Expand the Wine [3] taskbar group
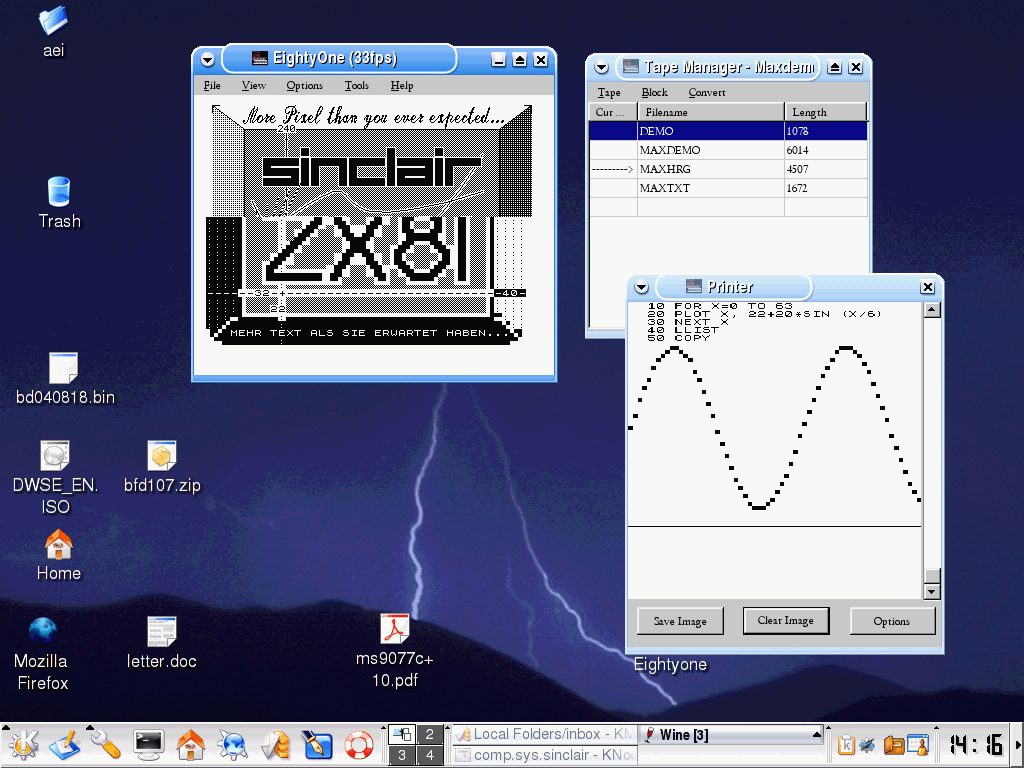Screen dimensions: 1024x768 tap(816, 735)
